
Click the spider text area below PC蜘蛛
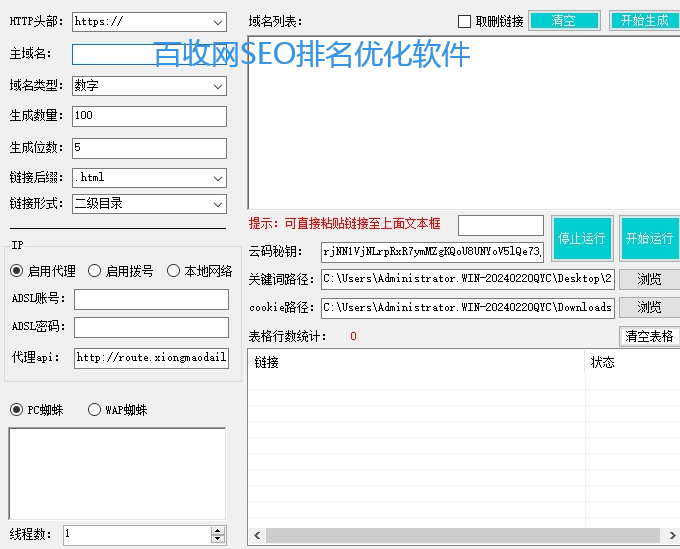click(117, 474)
